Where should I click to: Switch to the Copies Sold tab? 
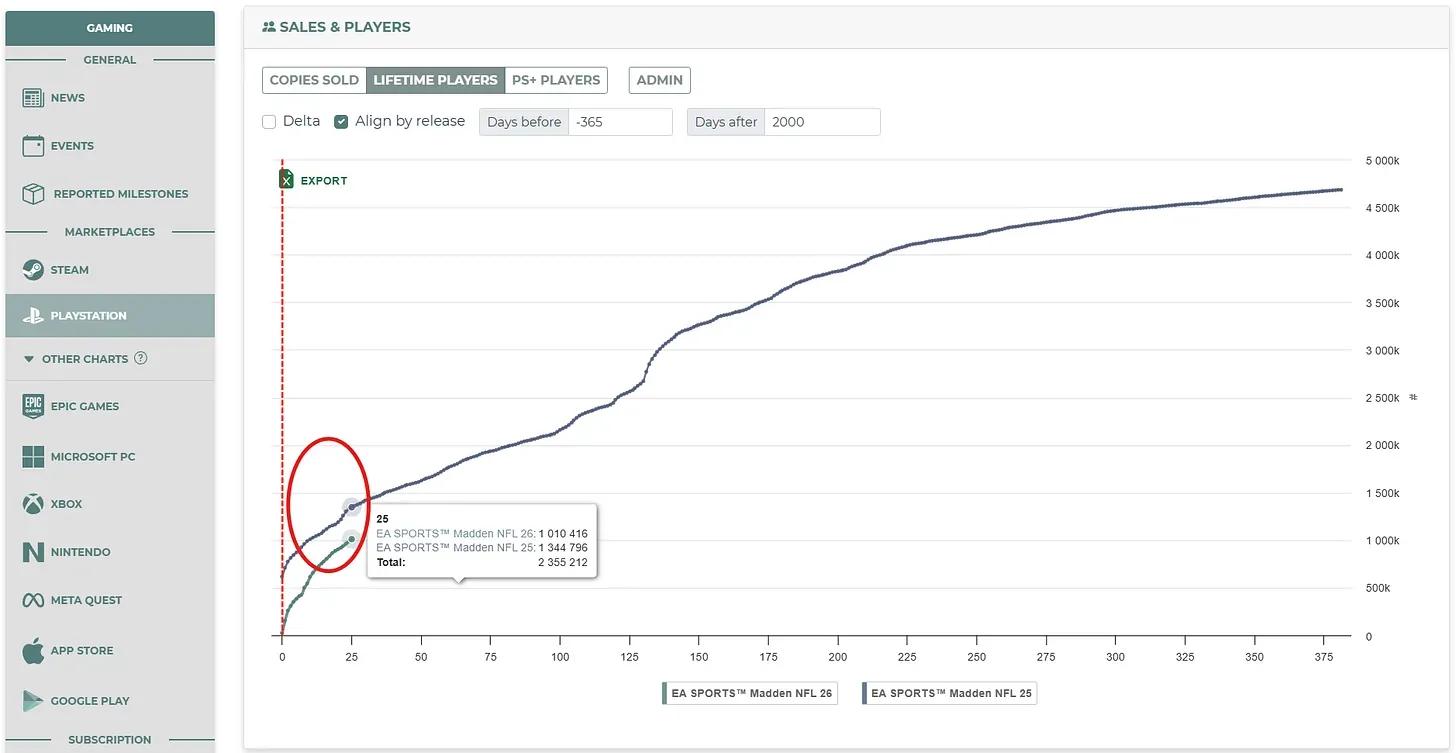click(314, 80)
